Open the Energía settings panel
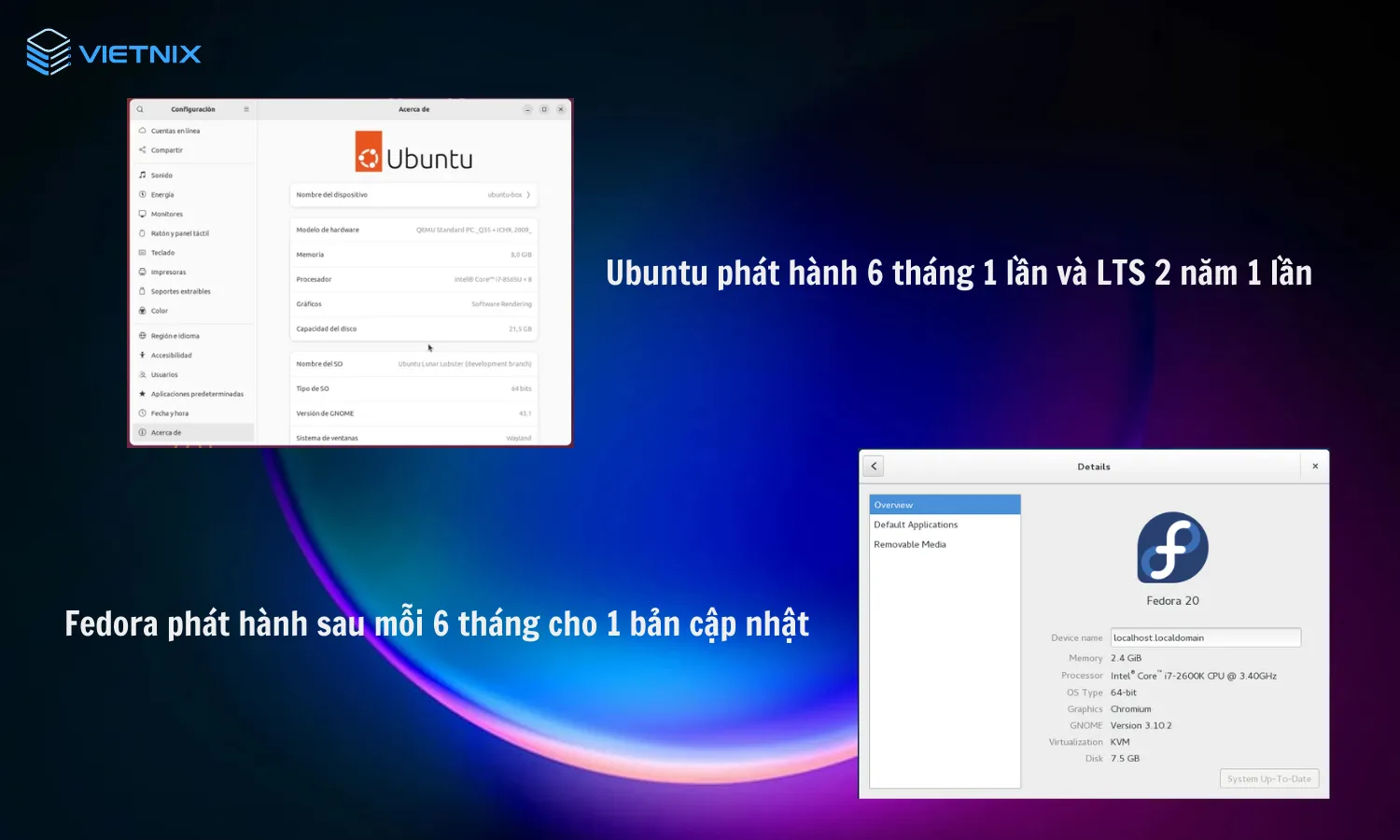 pyautogui.click(x=193, y=195)
